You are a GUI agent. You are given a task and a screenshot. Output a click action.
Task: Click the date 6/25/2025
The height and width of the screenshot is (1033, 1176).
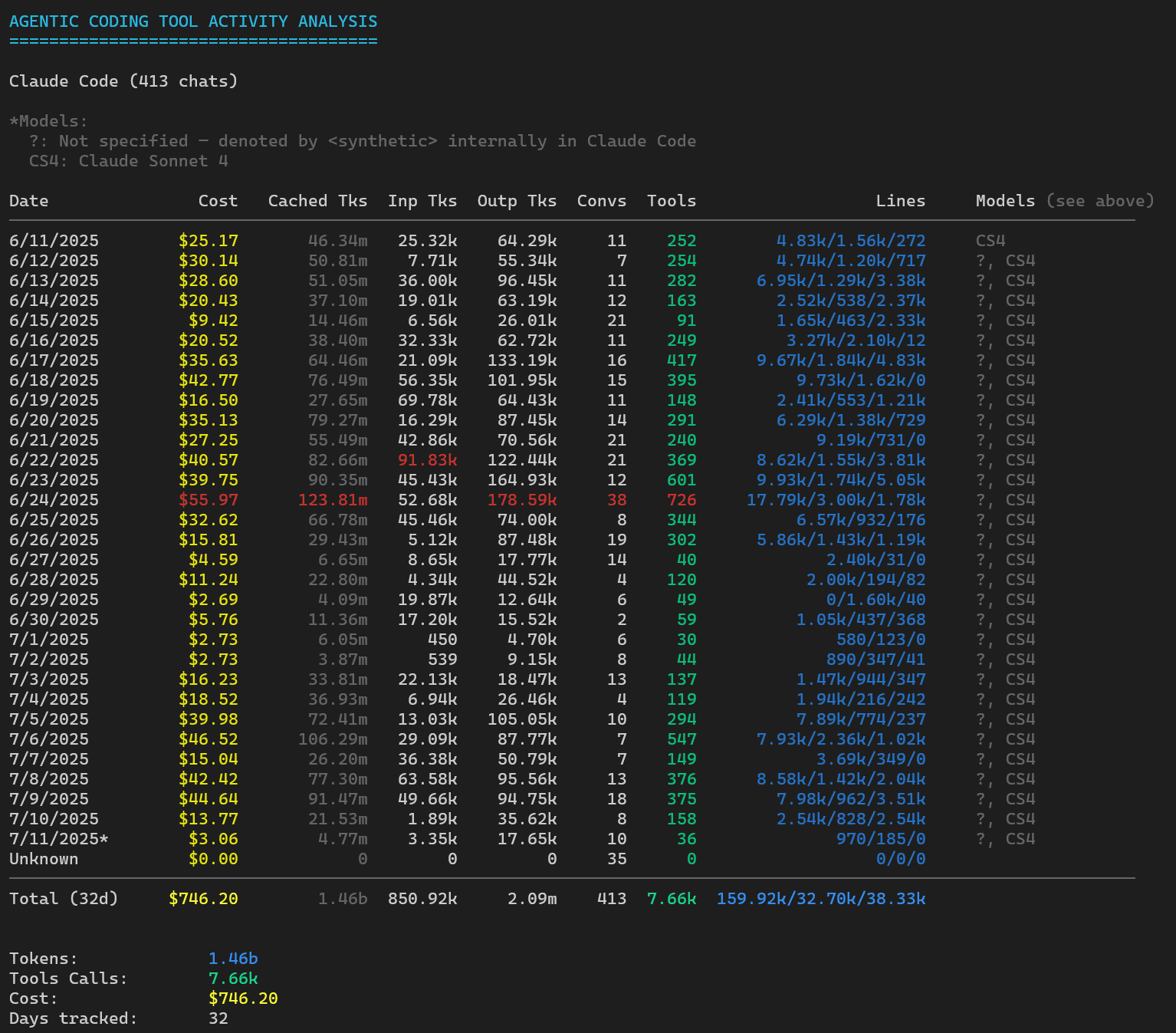[x=54, y=520]
